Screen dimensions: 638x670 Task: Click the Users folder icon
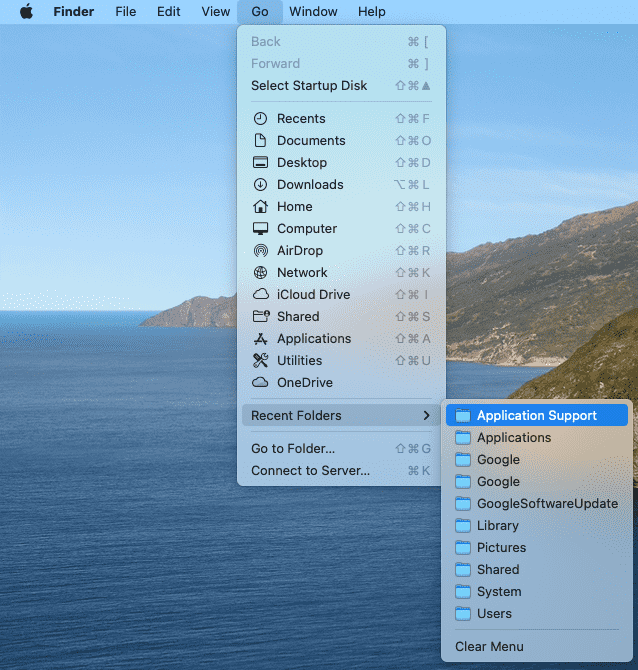click(463, 614)
